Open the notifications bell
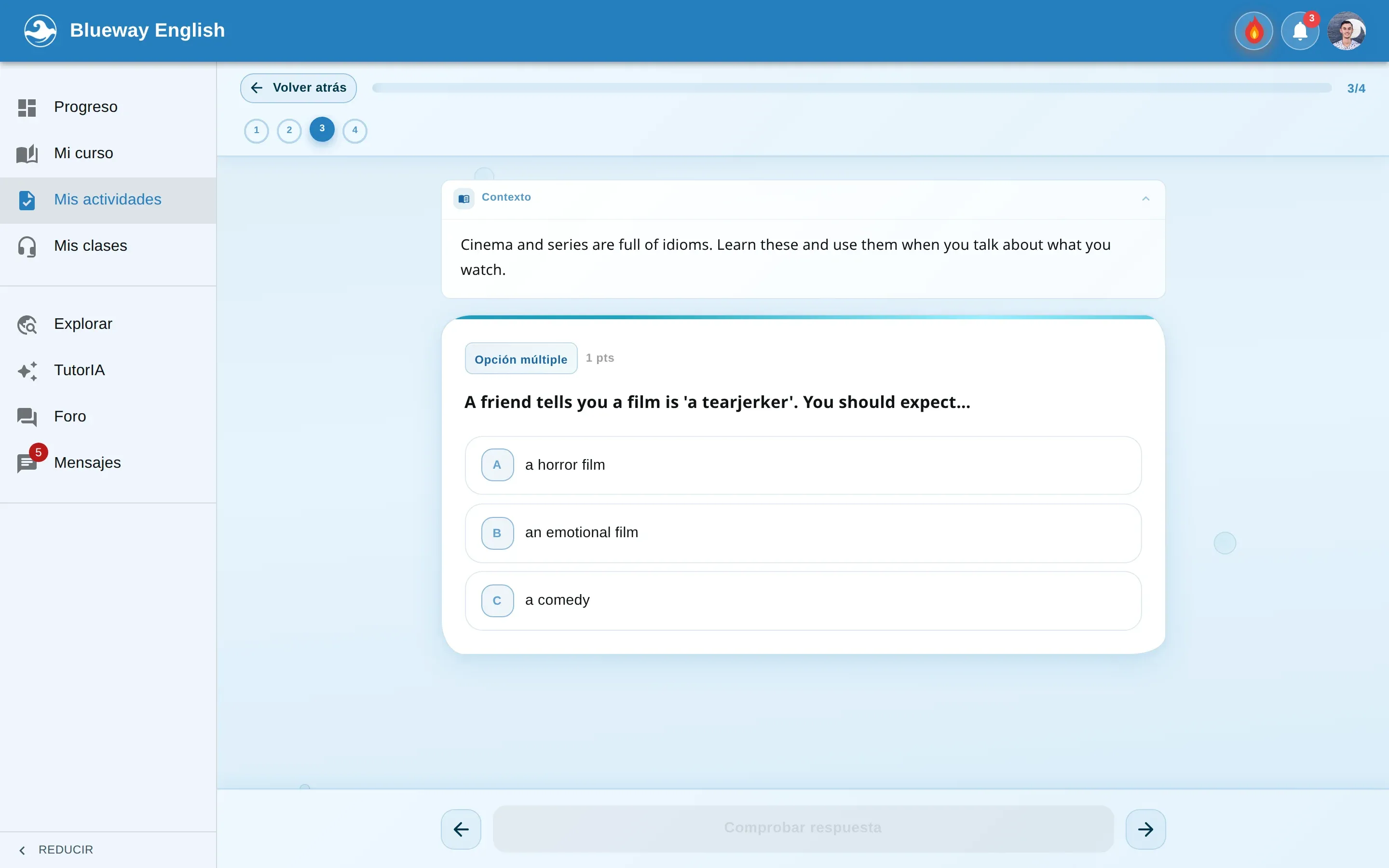 click(x=1300, y=30)
